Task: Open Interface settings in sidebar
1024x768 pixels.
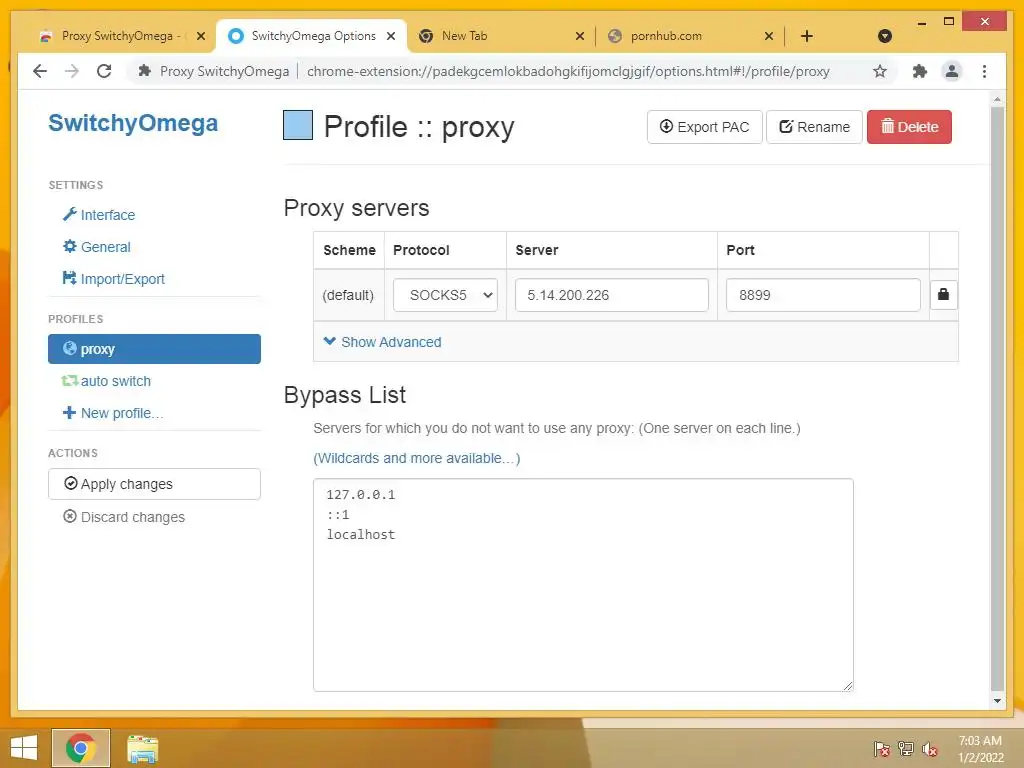Action: (99, 215)
